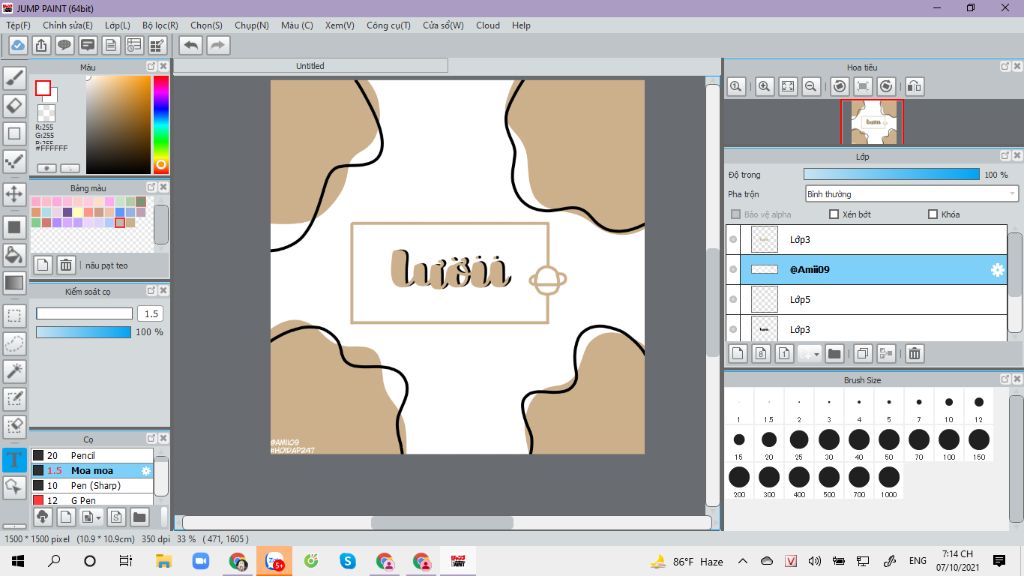This screenshot has height=576, width=1024.
Task: Click the layer opacity Độ trong slider
Action: tap(891, 174)
